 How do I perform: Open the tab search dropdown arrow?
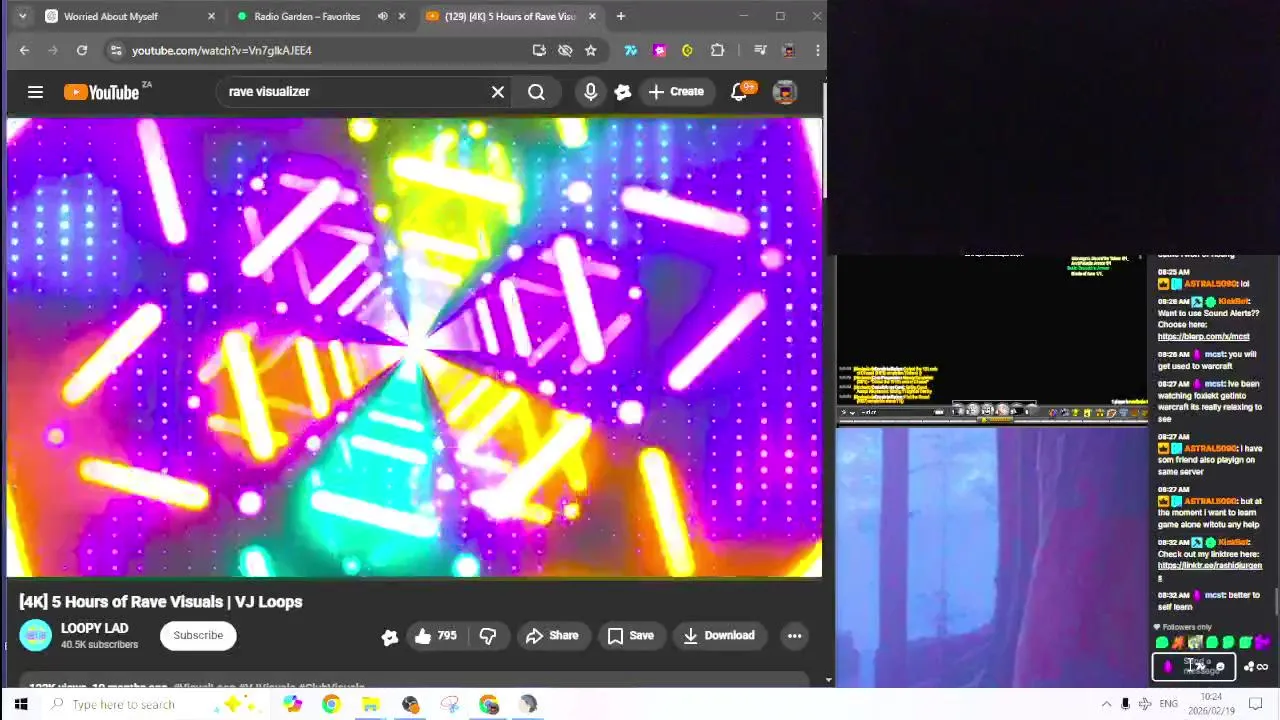[22, 16]
